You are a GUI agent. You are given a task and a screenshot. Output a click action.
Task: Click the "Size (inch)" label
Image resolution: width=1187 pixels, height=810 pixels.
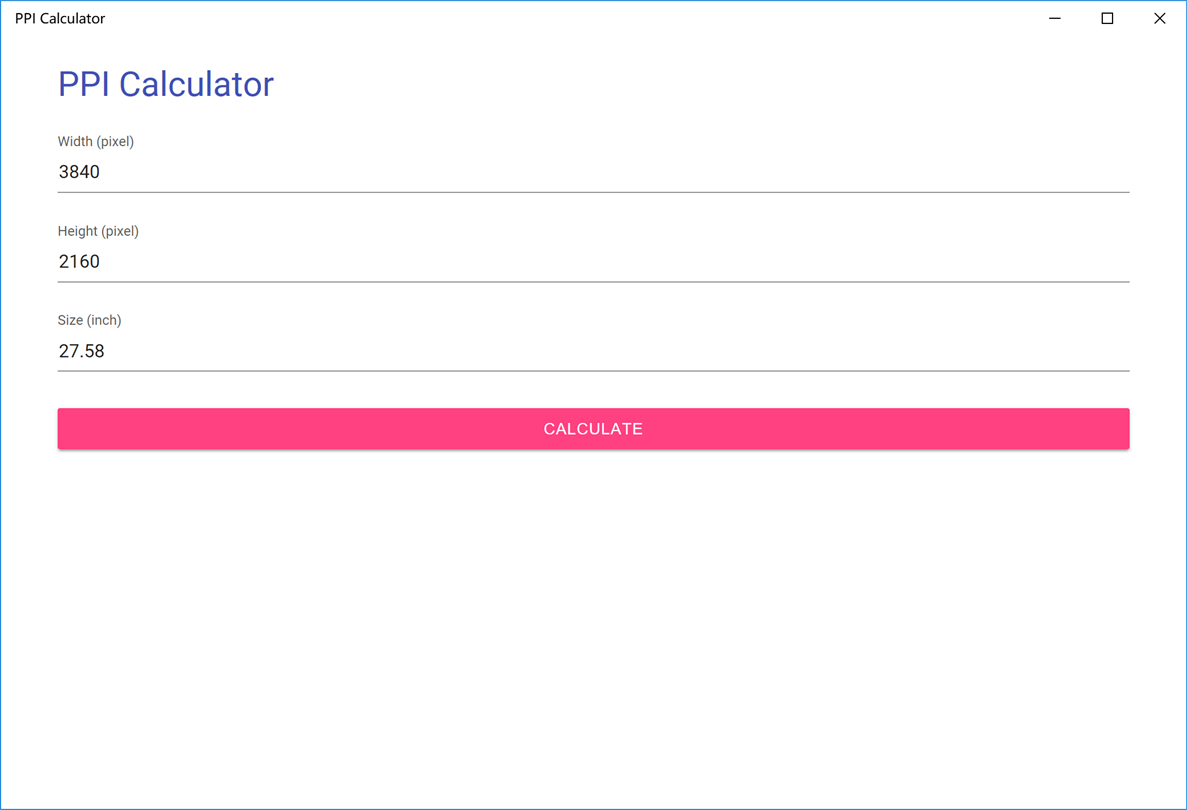click(89, 320)
